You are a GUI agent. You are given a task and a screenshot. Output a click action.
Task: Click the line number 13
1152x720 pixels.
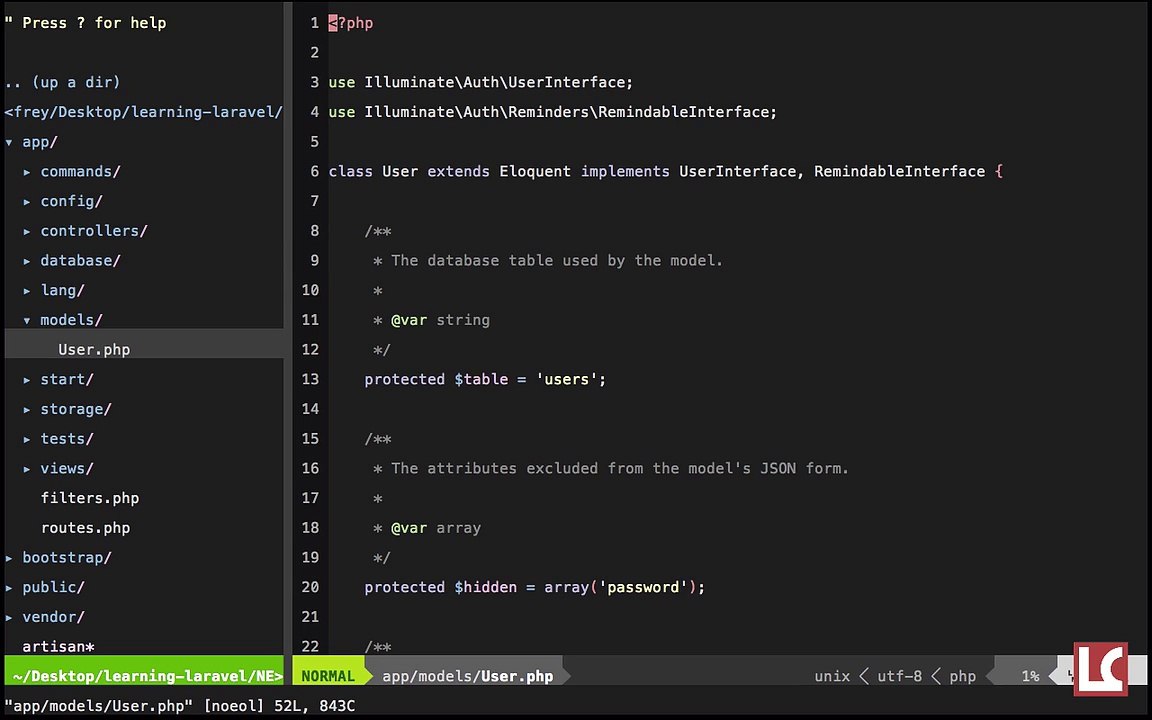click(x=310, y=379)
